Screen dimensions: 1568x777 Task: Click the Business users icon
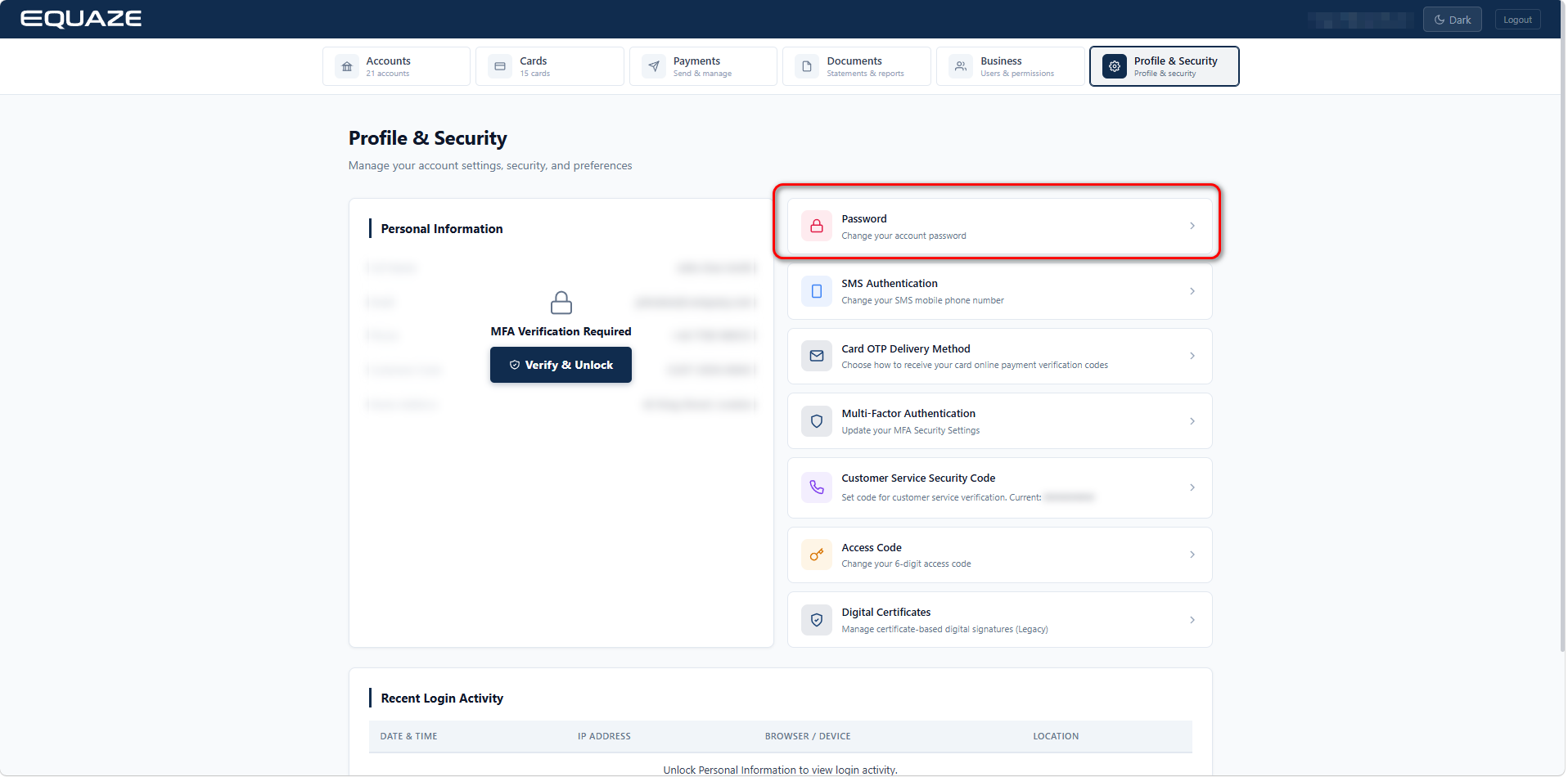click(961, 66)
